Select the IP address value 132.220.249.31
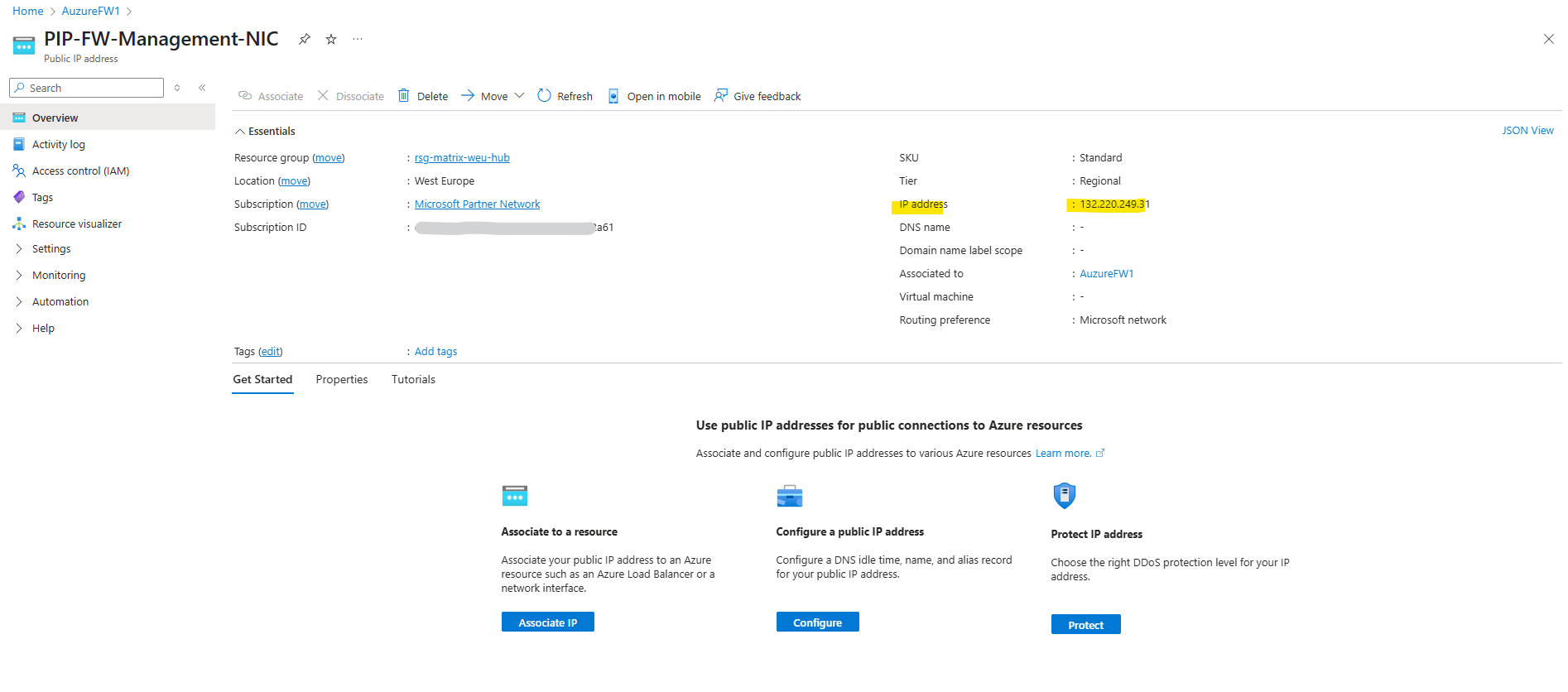Screen dimensions: 1568x692 click(x=1114, y=204)
